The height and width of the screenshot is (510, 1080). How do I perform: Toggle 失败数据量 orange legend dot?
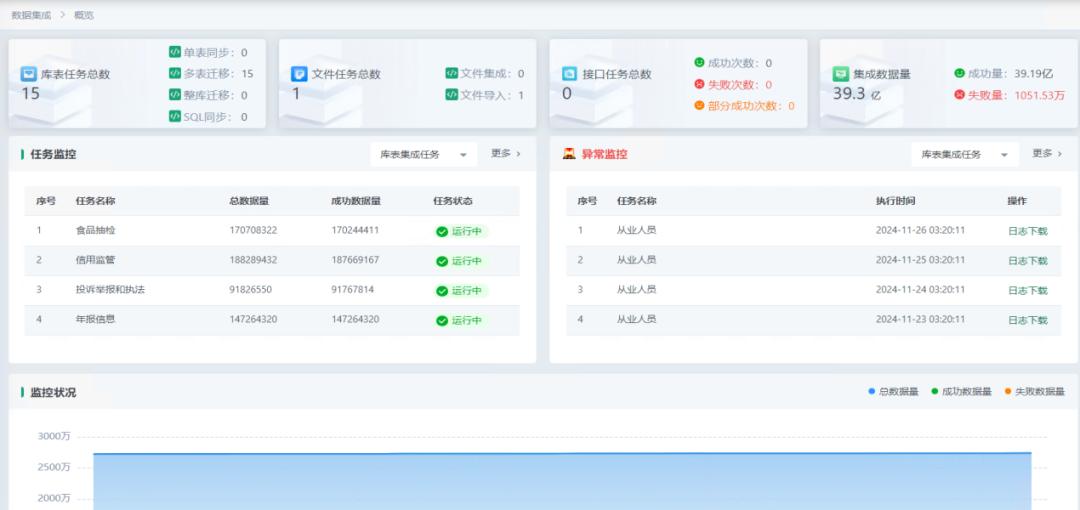click(1008, 391)
